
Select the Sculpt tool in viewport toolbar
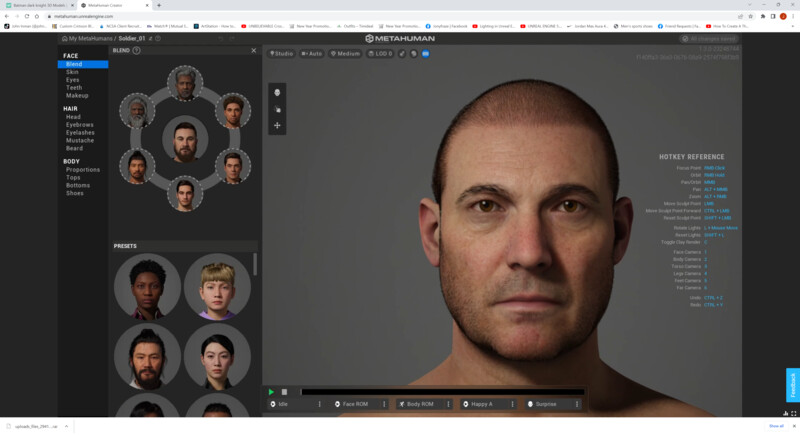pos(277,109)
